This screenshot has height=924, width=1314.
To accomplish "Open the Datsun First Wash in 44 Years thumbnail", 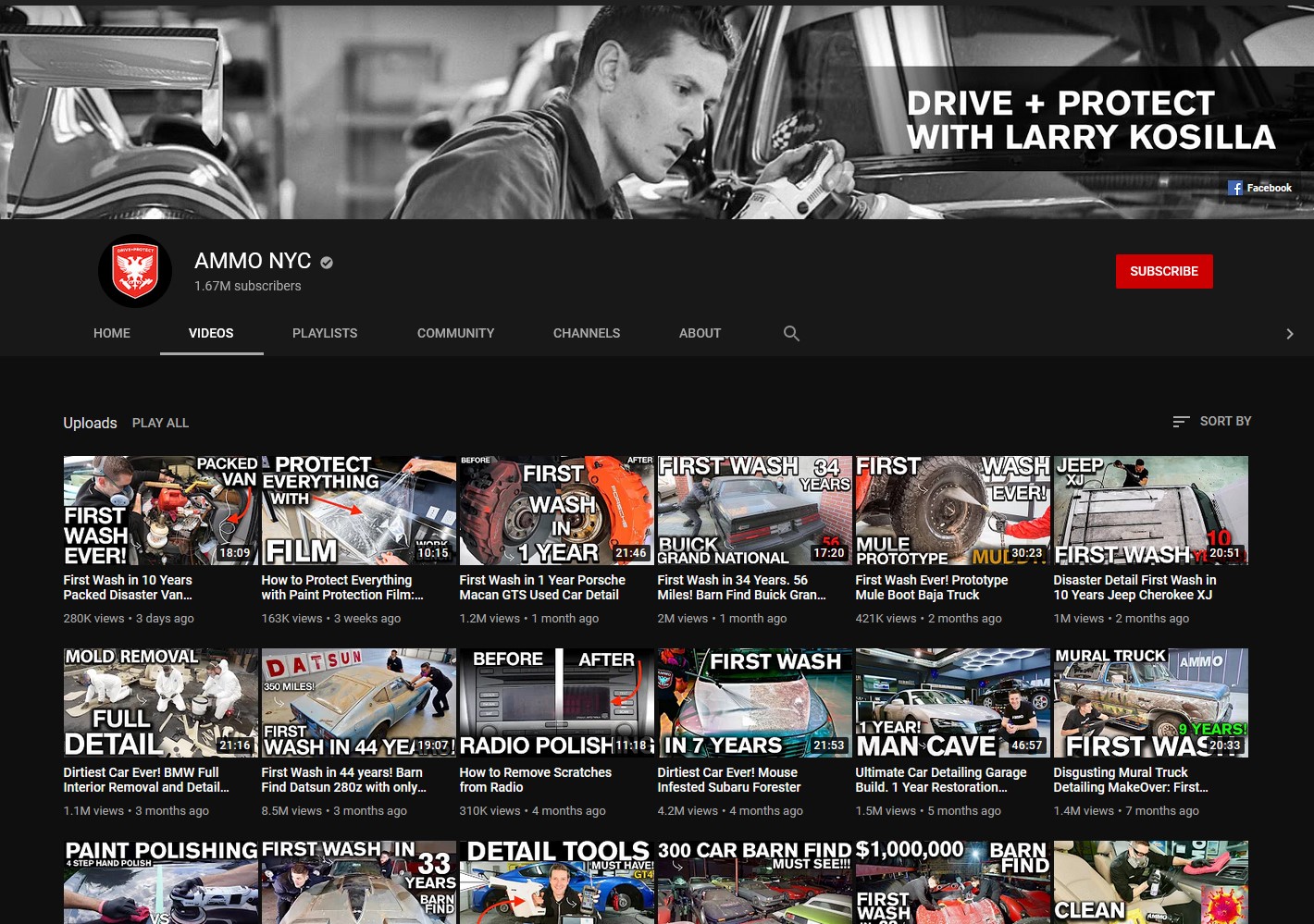I will click(359, 702).
